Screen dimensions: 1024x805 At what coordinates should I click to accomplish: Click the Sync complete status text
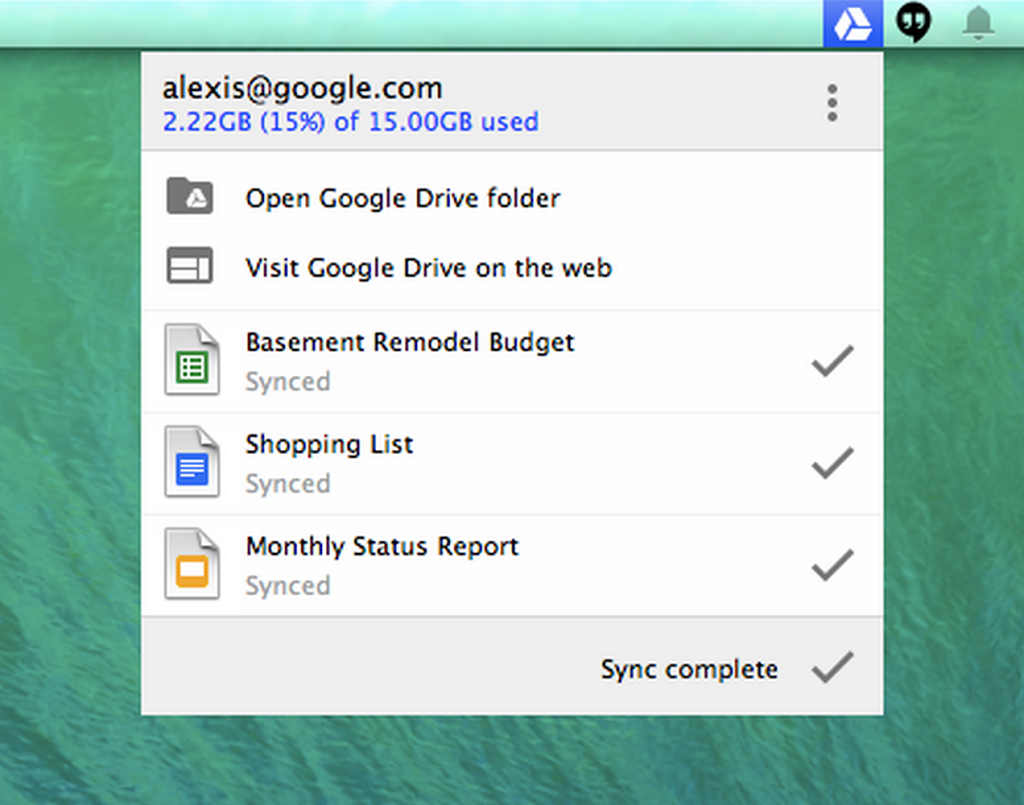(689, 669)
